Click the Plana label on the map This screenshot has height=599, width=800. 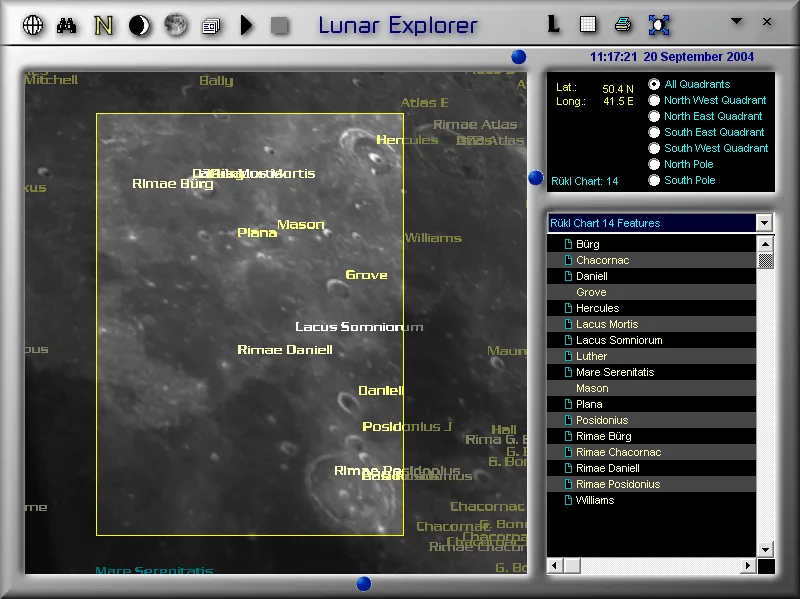257,233
